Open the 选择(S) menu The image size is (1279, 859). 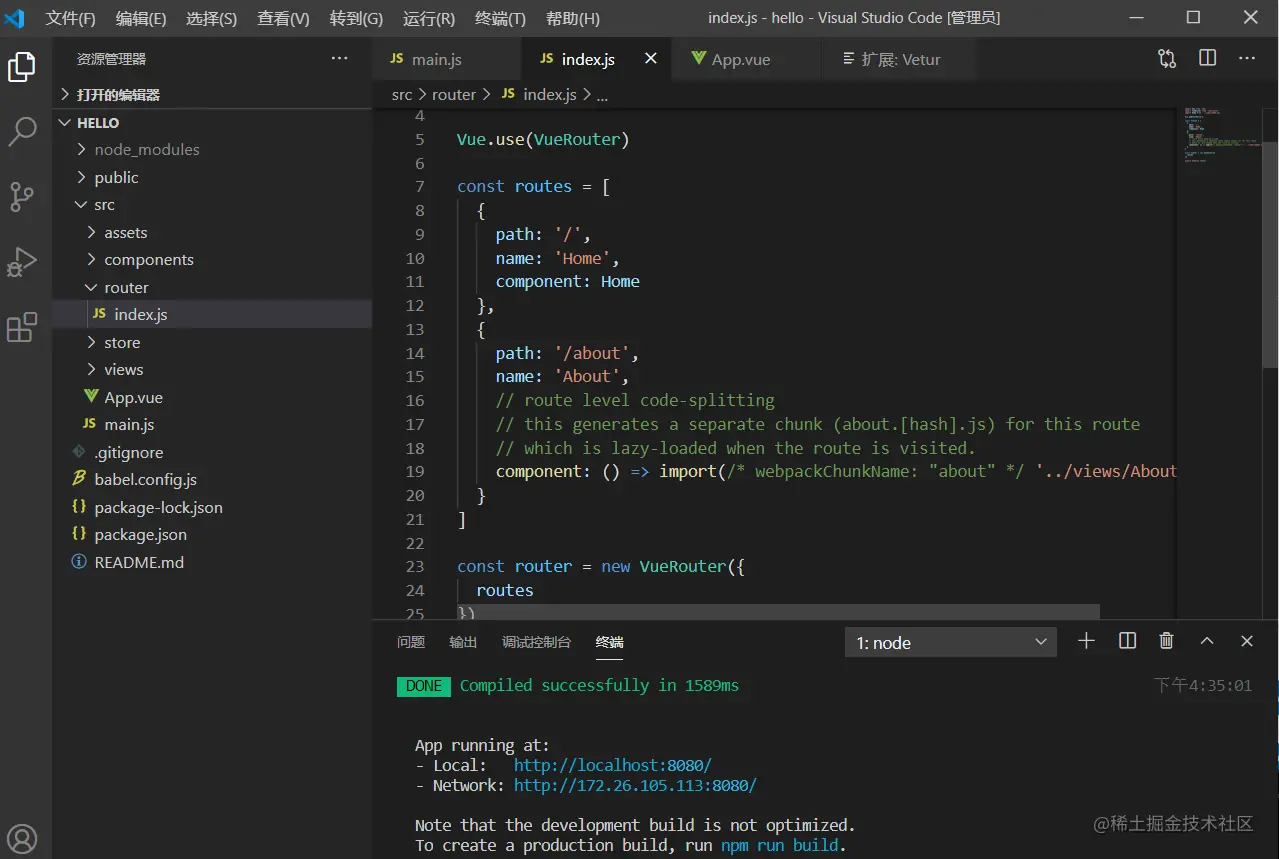(212, 18)
